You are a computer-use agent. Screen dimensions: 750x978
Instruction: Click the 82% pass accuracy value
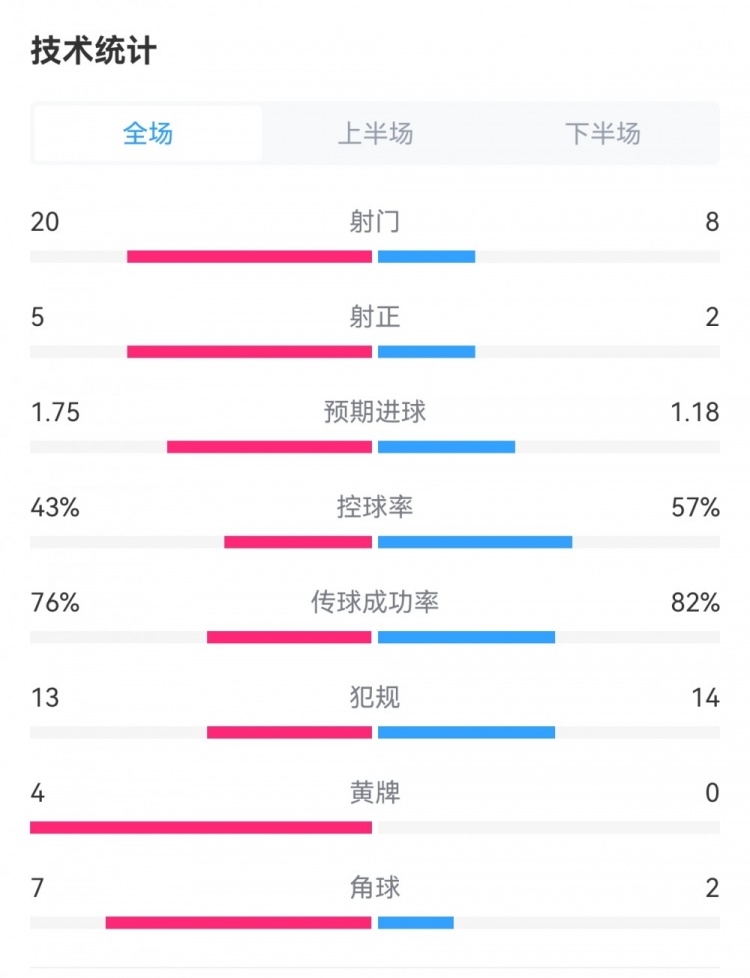[696, 602]
